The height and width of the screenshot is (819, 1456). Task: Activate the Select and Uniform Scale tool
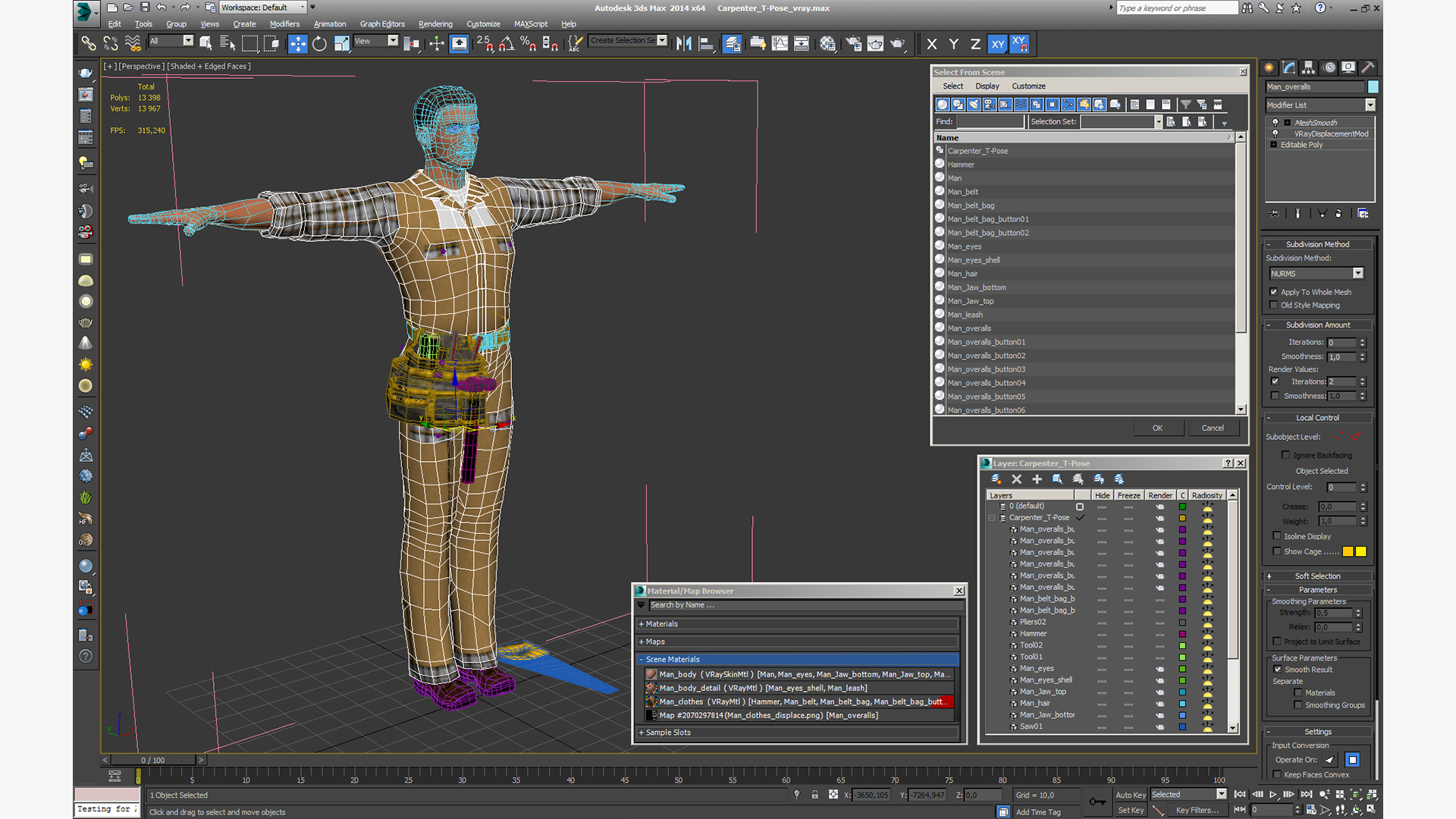(x=342, y=44)
